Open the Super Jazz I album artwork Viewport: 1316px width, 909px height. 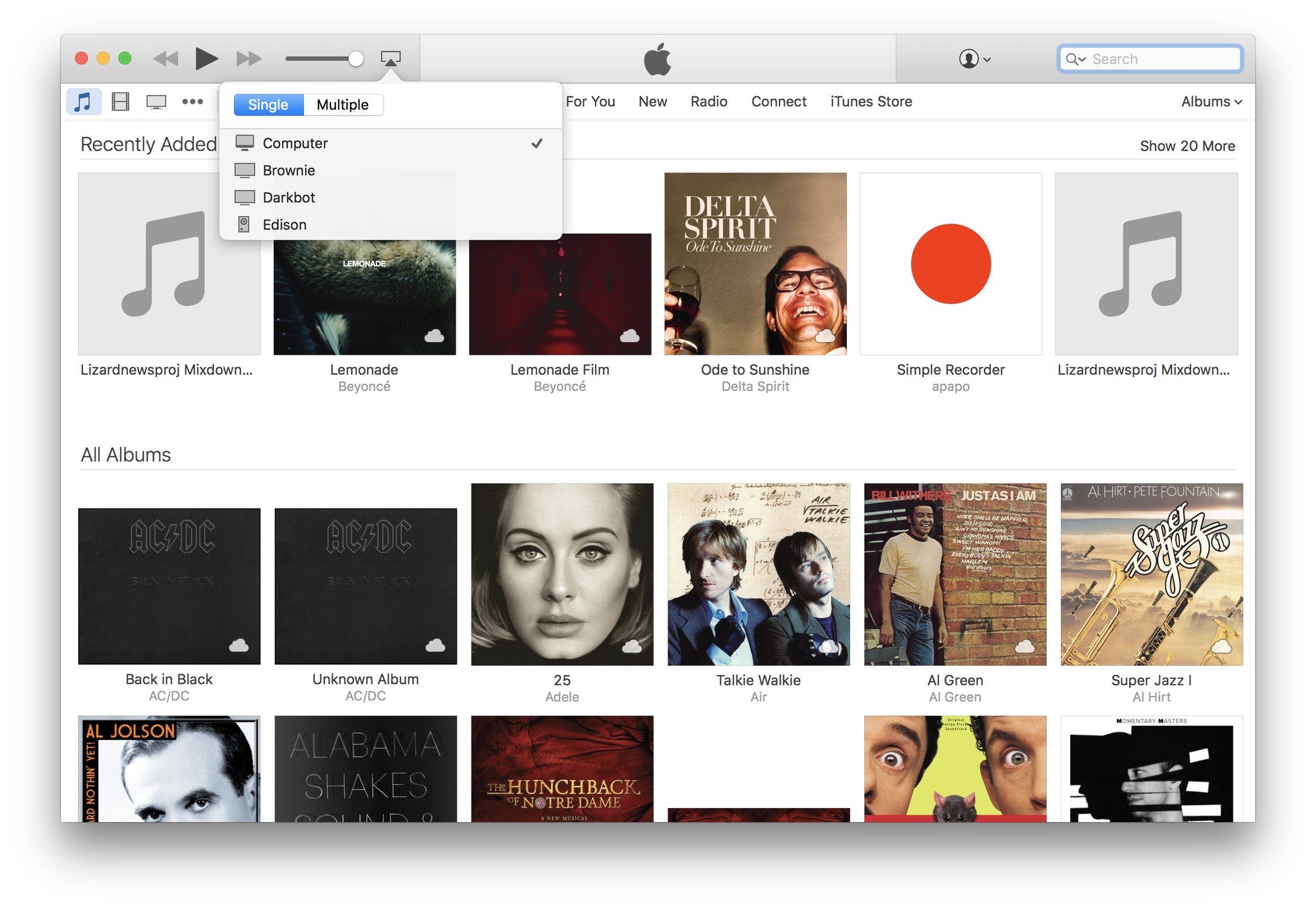click(1151, 574)
